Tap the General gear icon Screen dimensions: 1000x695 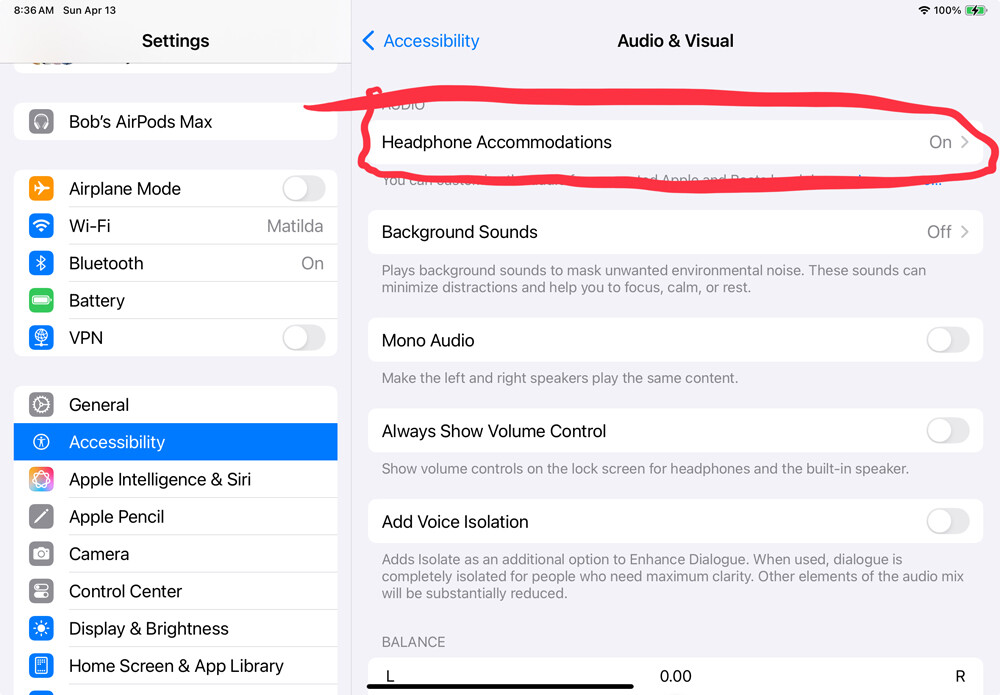tap(41, 405)
